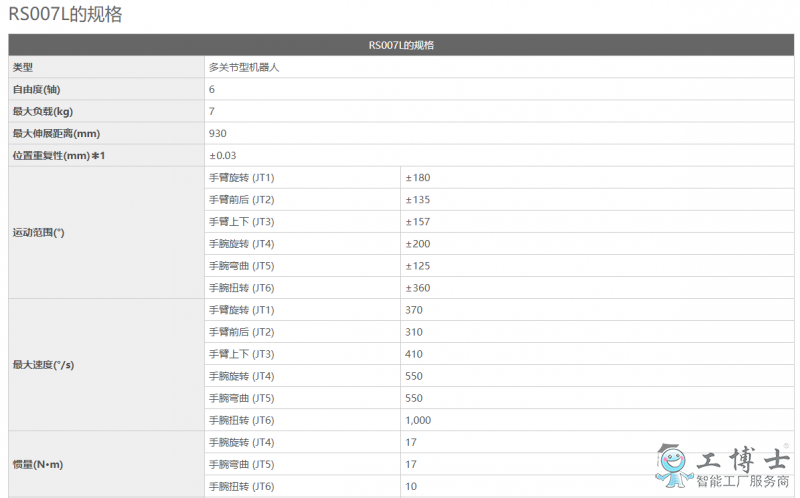Select the 最大负载(kg) row label
The width and height of the screenshot is (800, 498).
(x=42, y=111)
